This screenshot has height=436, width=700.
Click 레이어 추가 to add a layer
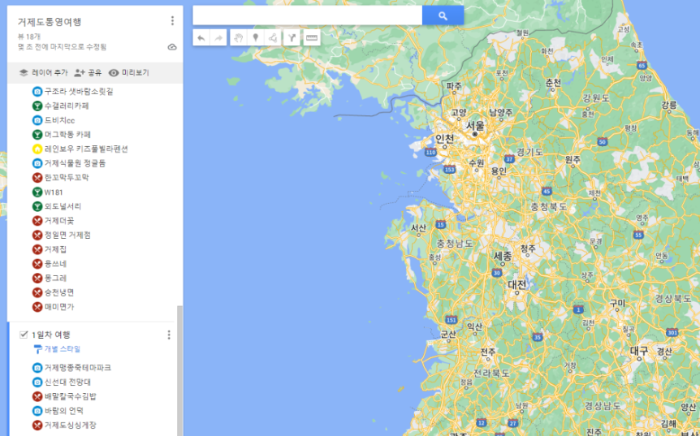(43, 73)
